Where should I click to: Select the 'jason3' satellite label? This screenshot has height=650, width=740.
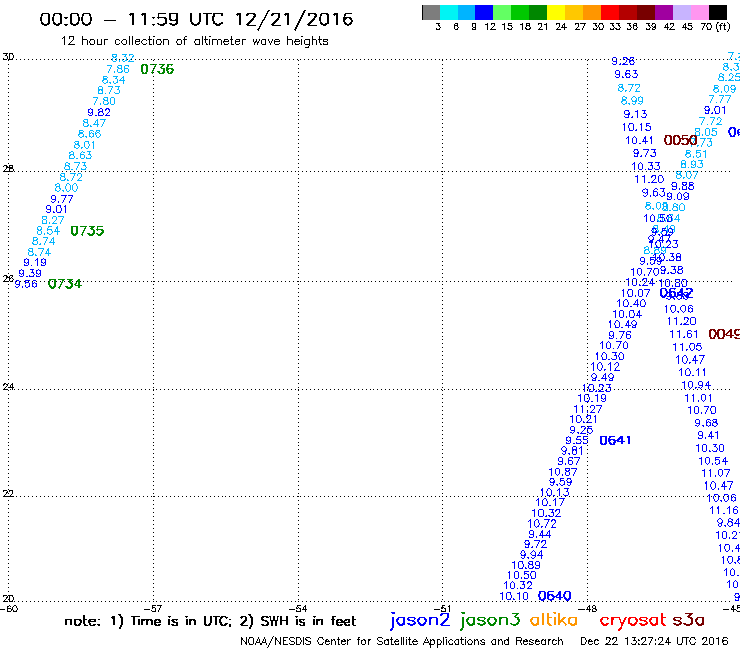(490, 620)
